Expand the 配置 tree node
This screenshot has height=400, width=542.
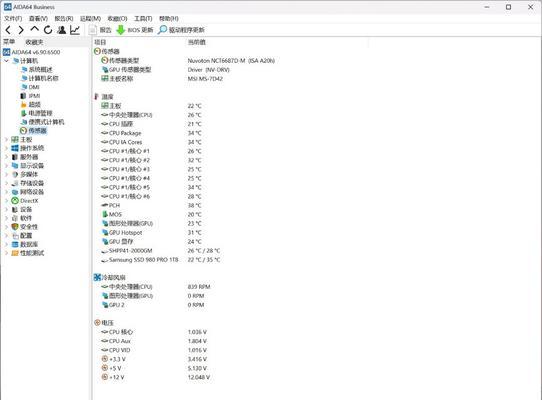[x=6, y=235]
